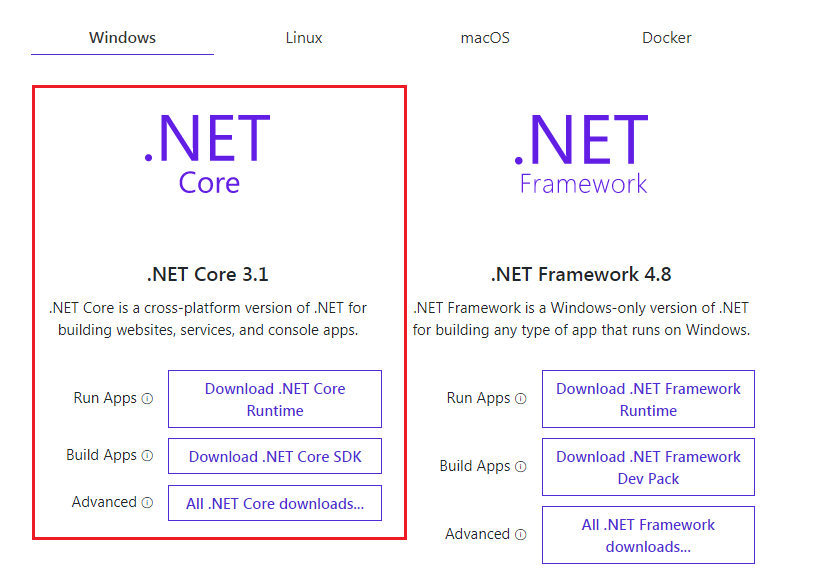
Task: Open All .NET Core downloads
Action: click(x=274, y=502)
